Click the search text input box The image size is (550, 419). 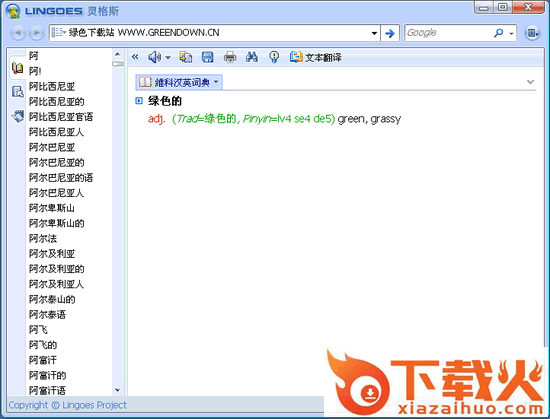point(219,33)
